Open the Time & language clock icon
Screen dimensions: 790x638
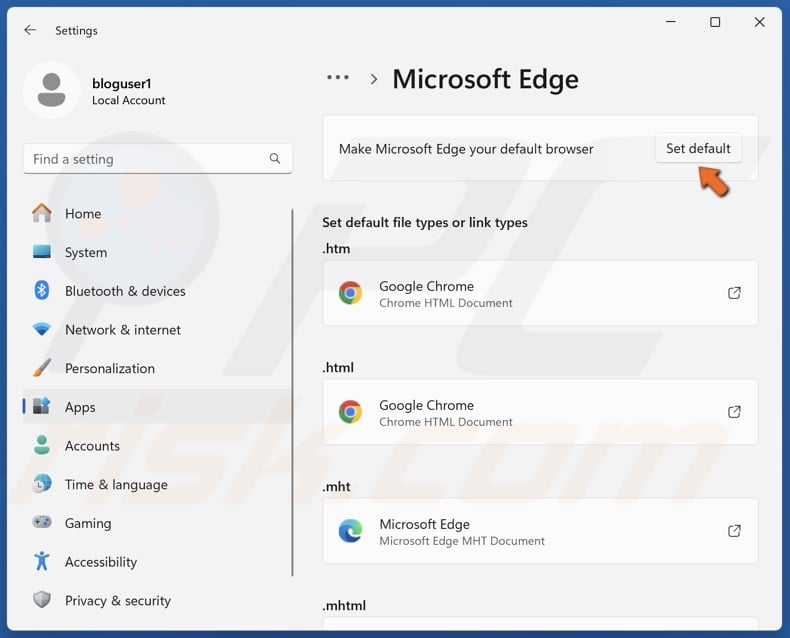42,484
